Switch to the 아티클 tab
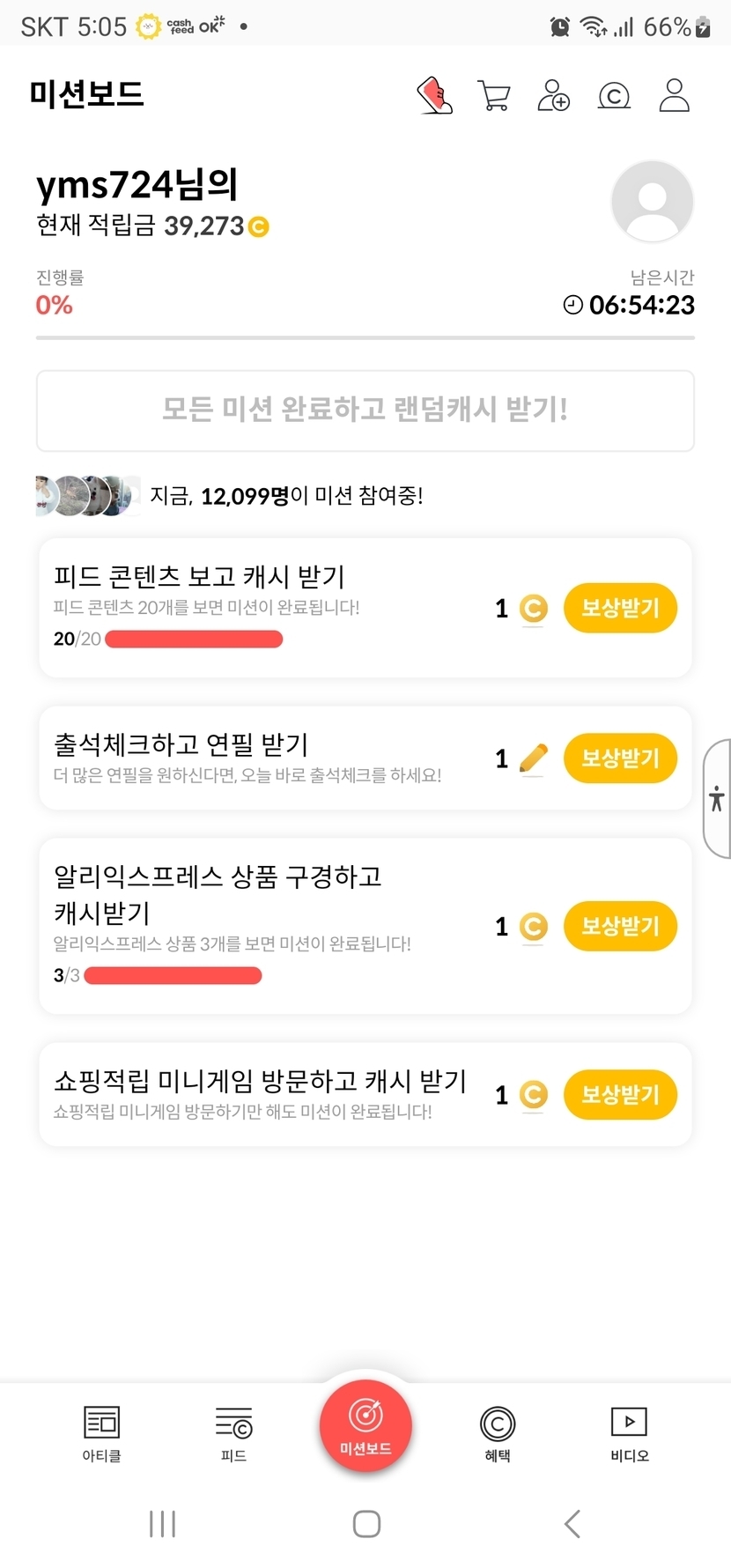The width and height of the screenshot is (731, 1568). pyautogui.click(x=101, y=1433)
